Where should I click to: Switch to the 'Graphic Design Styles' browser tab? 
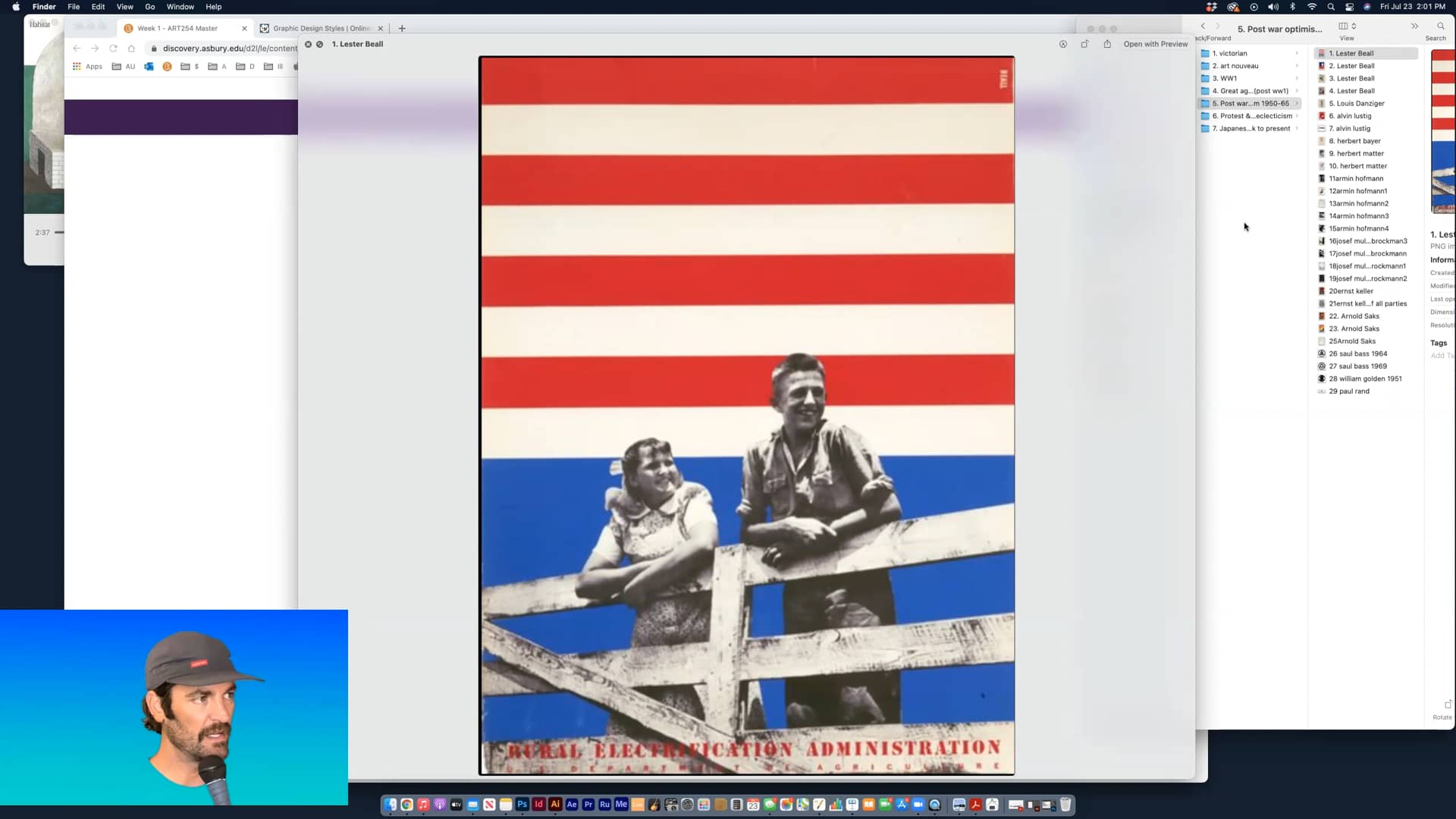318,28
